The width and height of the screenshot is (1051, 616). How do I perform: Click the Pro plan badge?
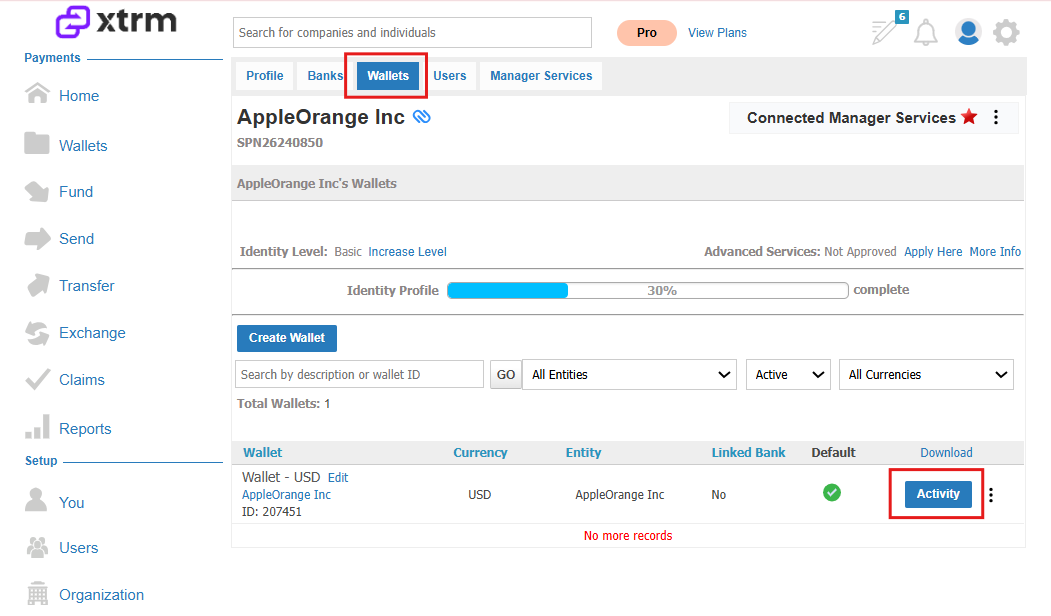(647, 33)
